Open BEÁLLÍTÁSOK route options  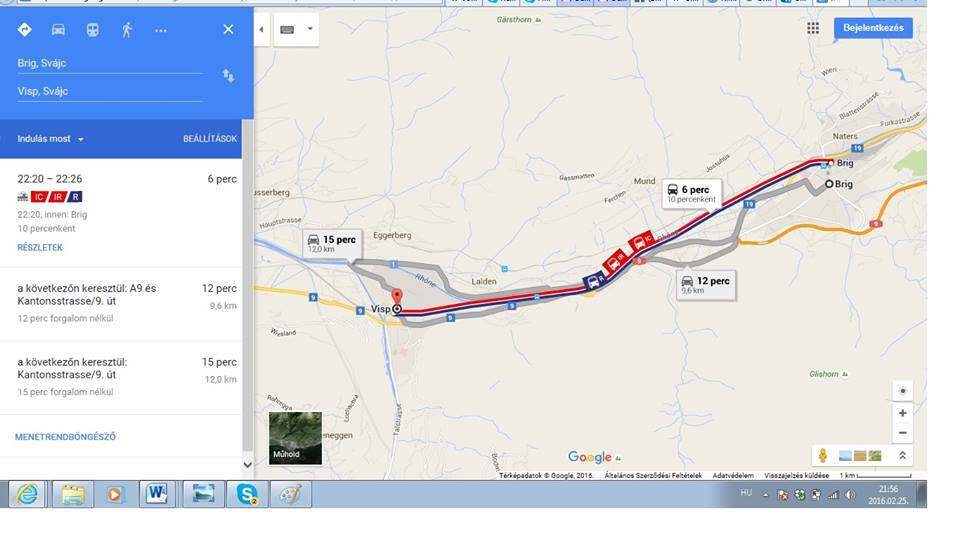tap(209, 139)
